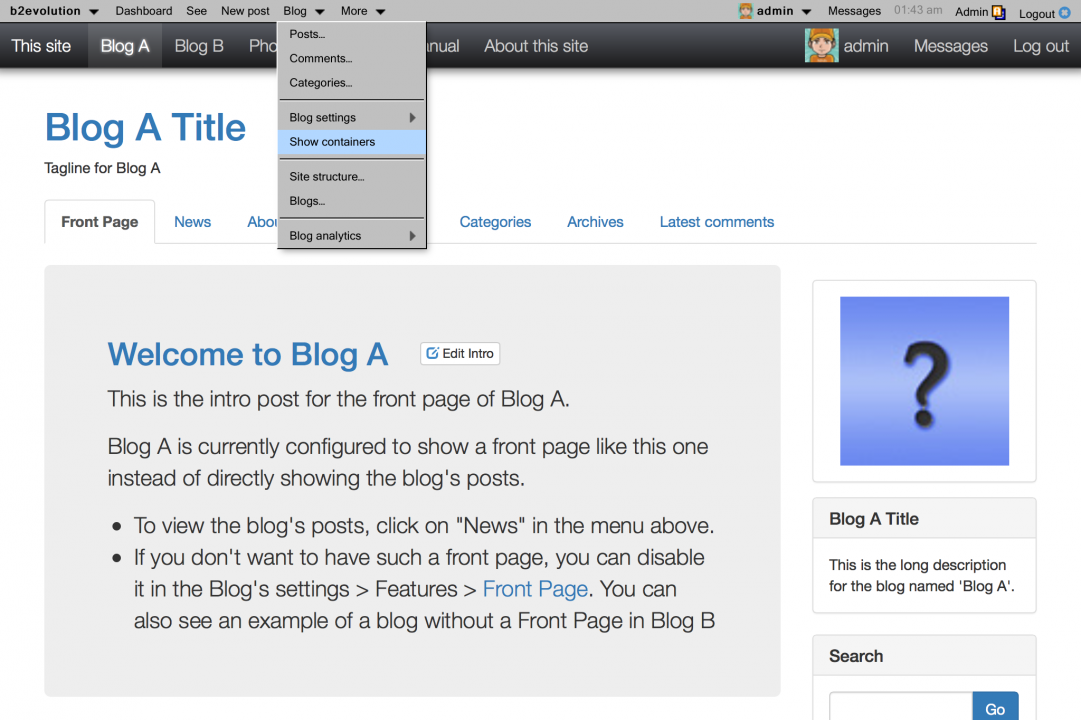The image size is (1081, 720).
Task: Click the Welcome to Blog A heading
Action: click(x=247, y=354)
